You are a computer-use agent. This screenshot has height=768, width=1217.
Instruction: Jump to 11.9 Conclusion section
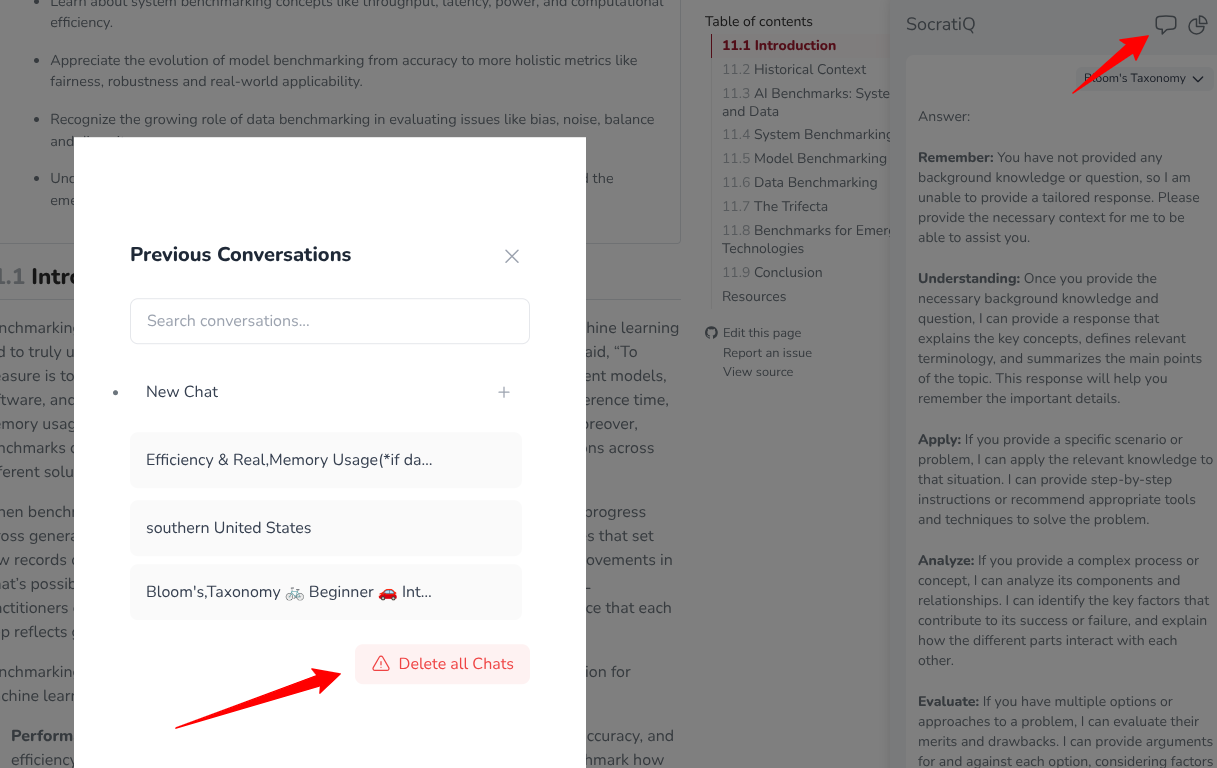pos(772,272)
